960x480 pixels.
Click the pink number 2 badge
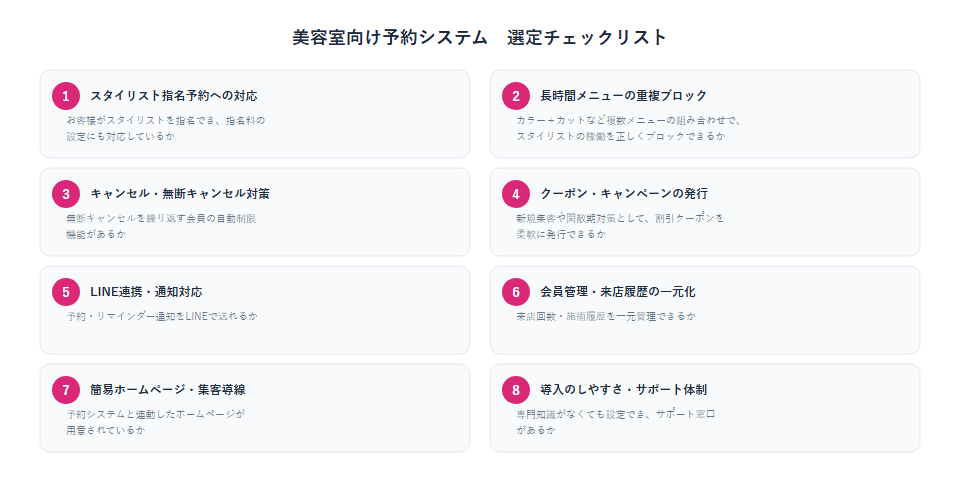pyautogui.click(x=516, y=96)
